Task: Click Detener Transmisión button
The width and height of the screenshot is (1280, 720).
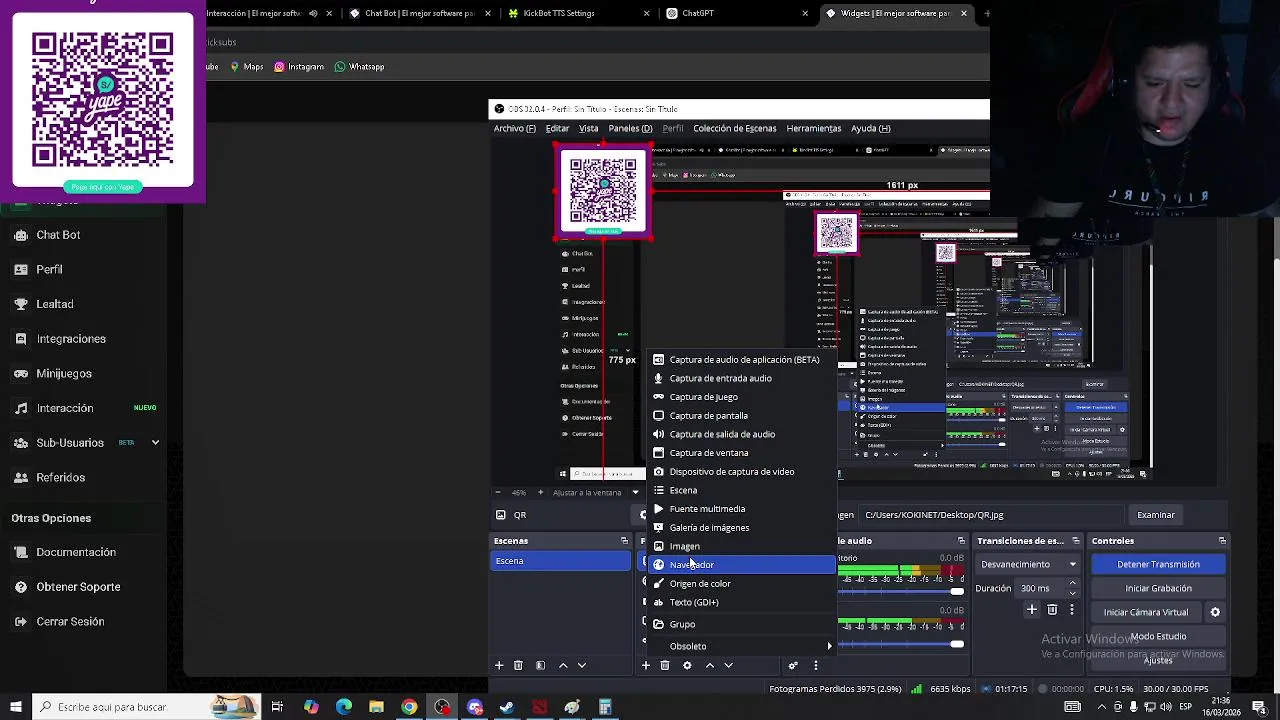Action: 1158,564
